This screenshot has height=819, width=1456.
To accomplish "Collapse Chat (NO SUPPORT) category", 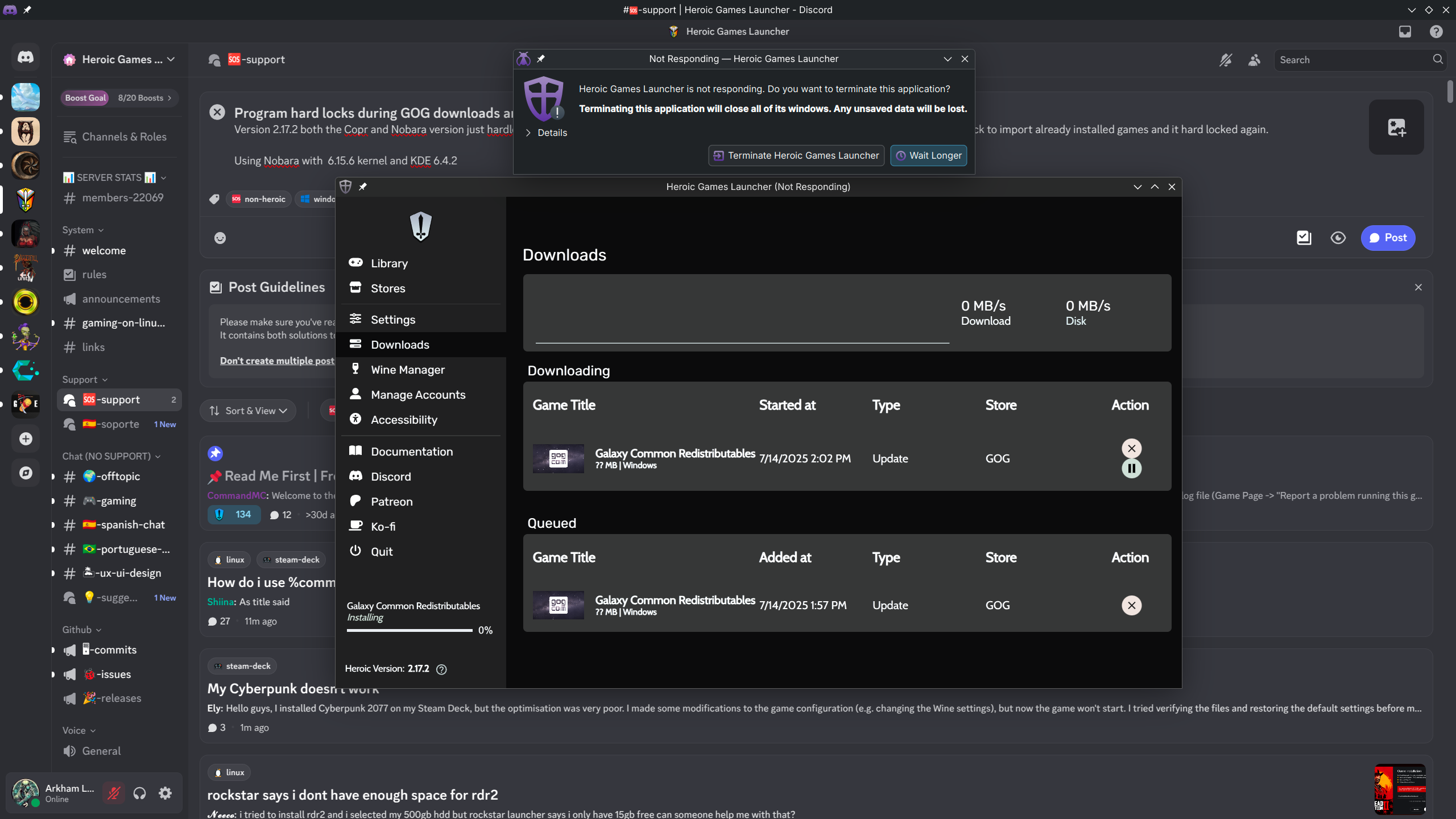I will pyautogui.click(x=111, y=456).
